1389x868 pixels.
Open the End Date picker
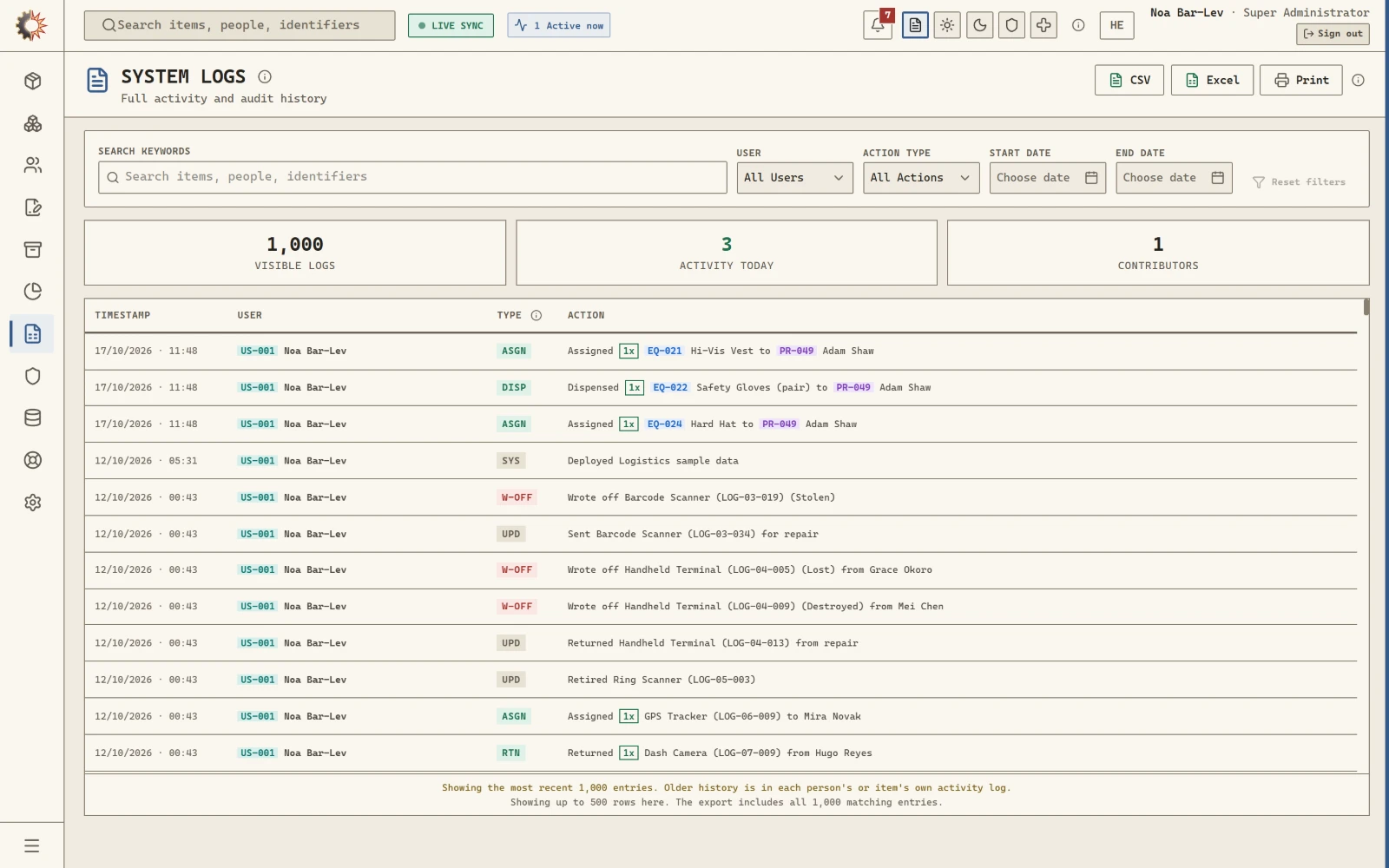tap(1174, 178)
